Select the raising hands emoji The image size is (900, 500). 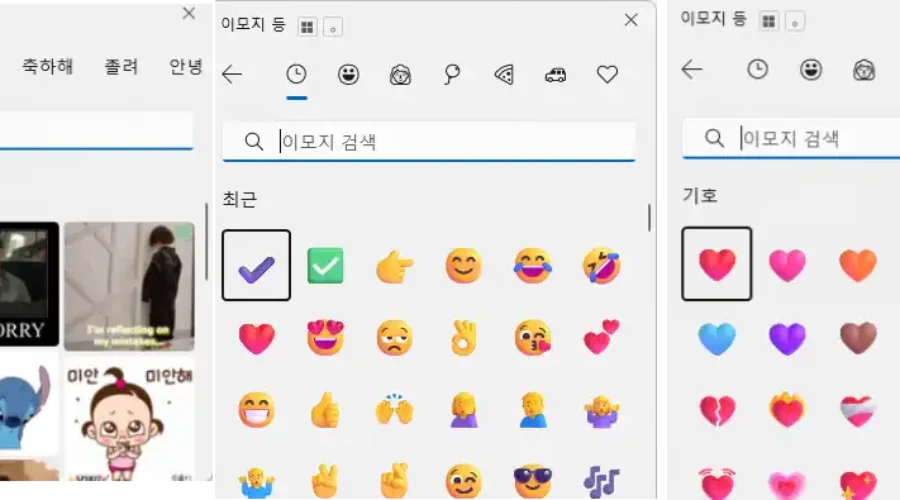(x=394, y=409)
